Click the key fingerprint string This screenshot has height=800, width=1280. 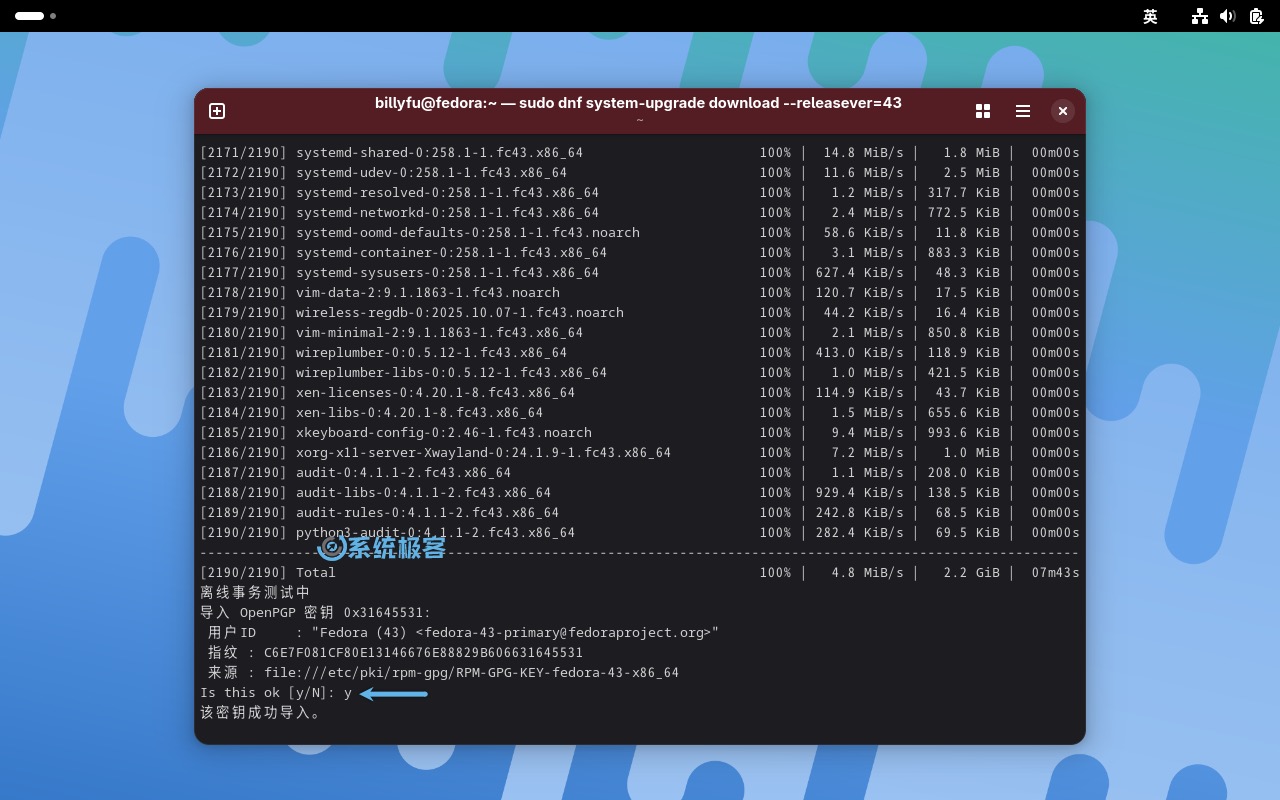coord(423,653)
